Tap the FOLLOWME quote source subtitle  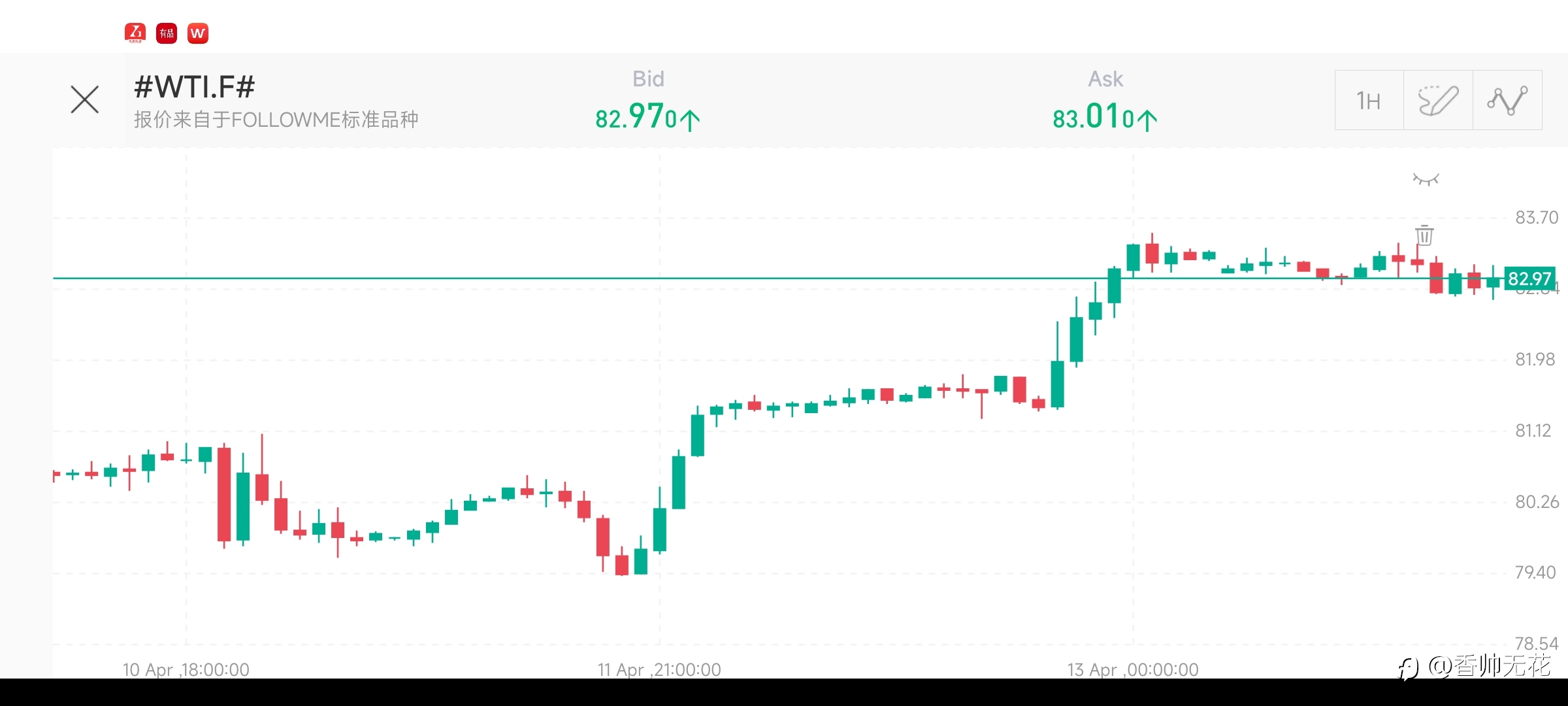coord(276,120)
